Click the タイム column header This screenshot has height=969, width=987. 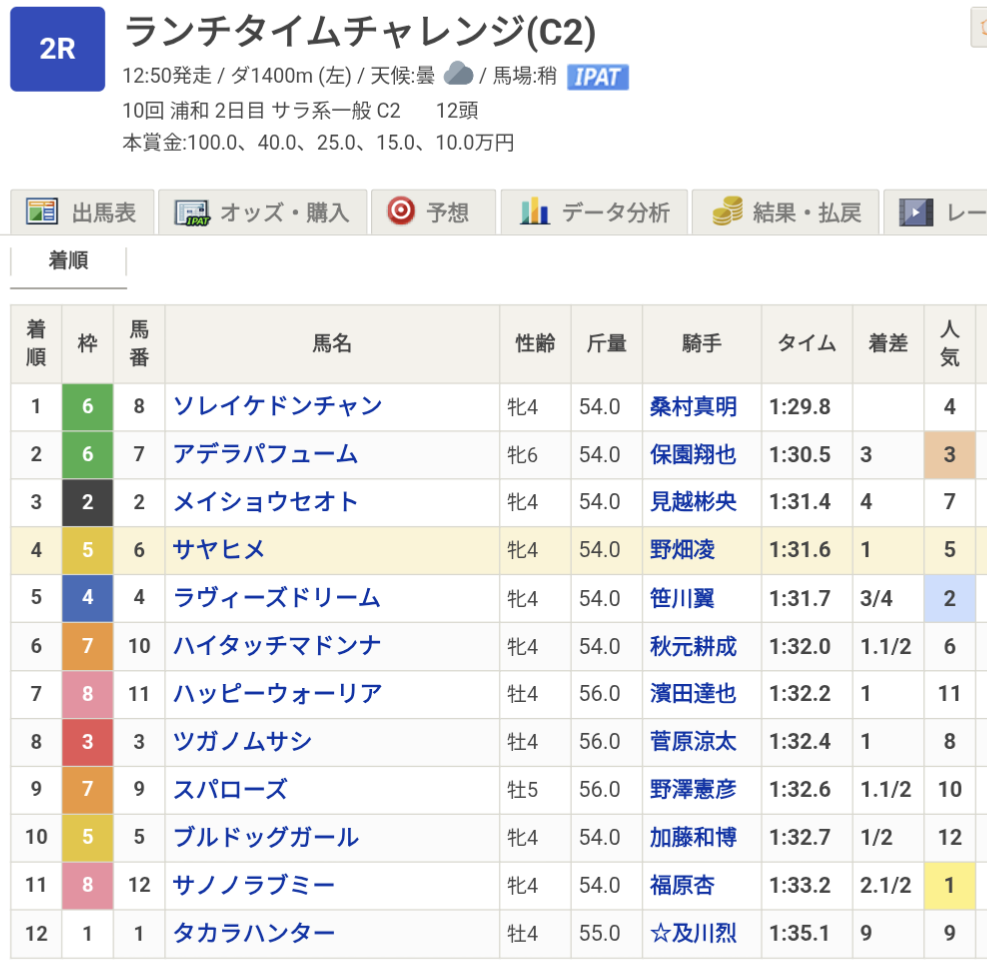tap(806, 343)
